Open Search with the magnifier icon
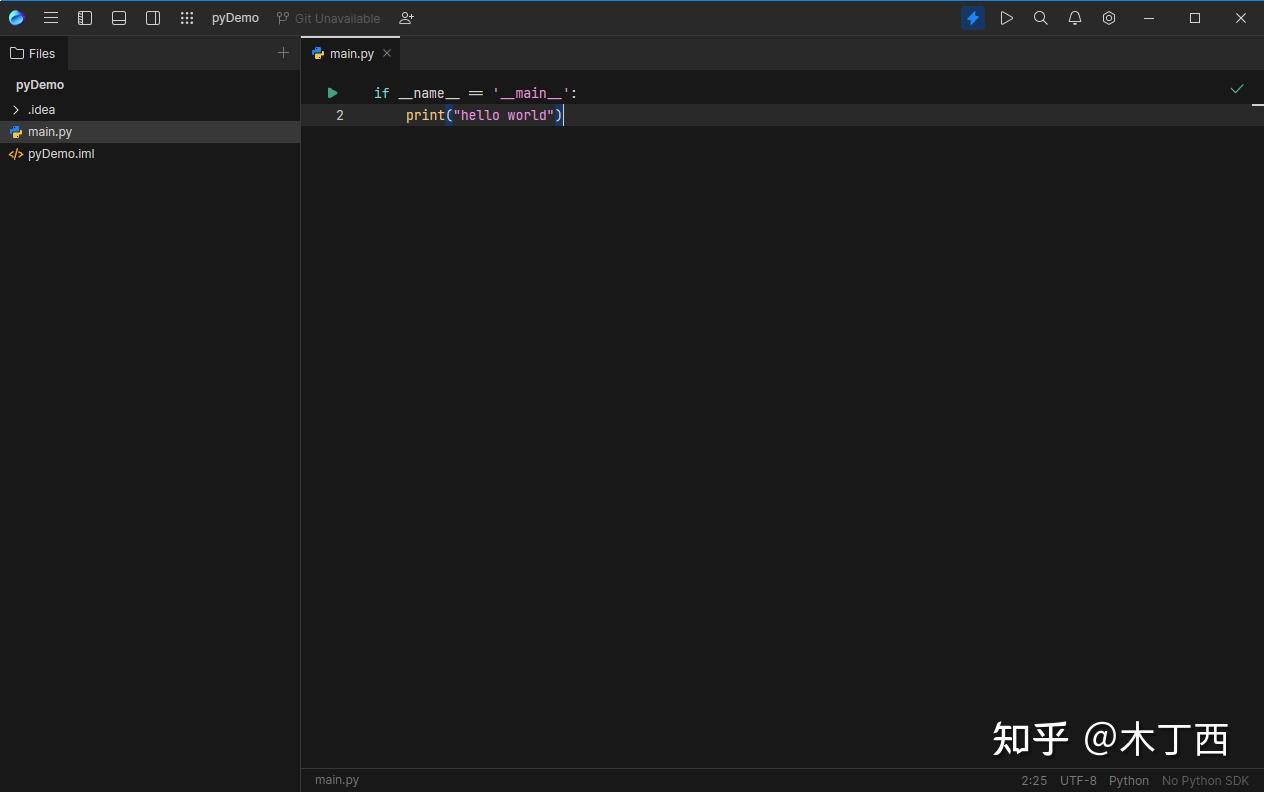This screenshot has width=1264, height=792. [1040, 17]
